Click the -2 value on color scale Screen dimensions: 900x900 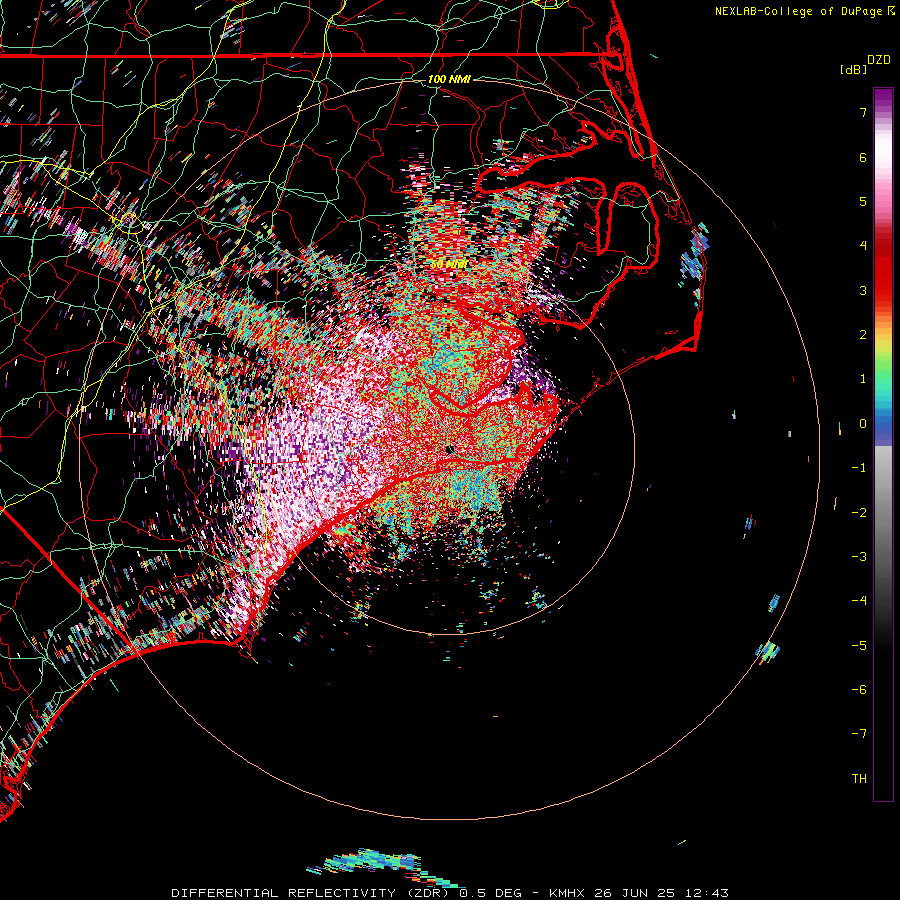coord(859,513)
